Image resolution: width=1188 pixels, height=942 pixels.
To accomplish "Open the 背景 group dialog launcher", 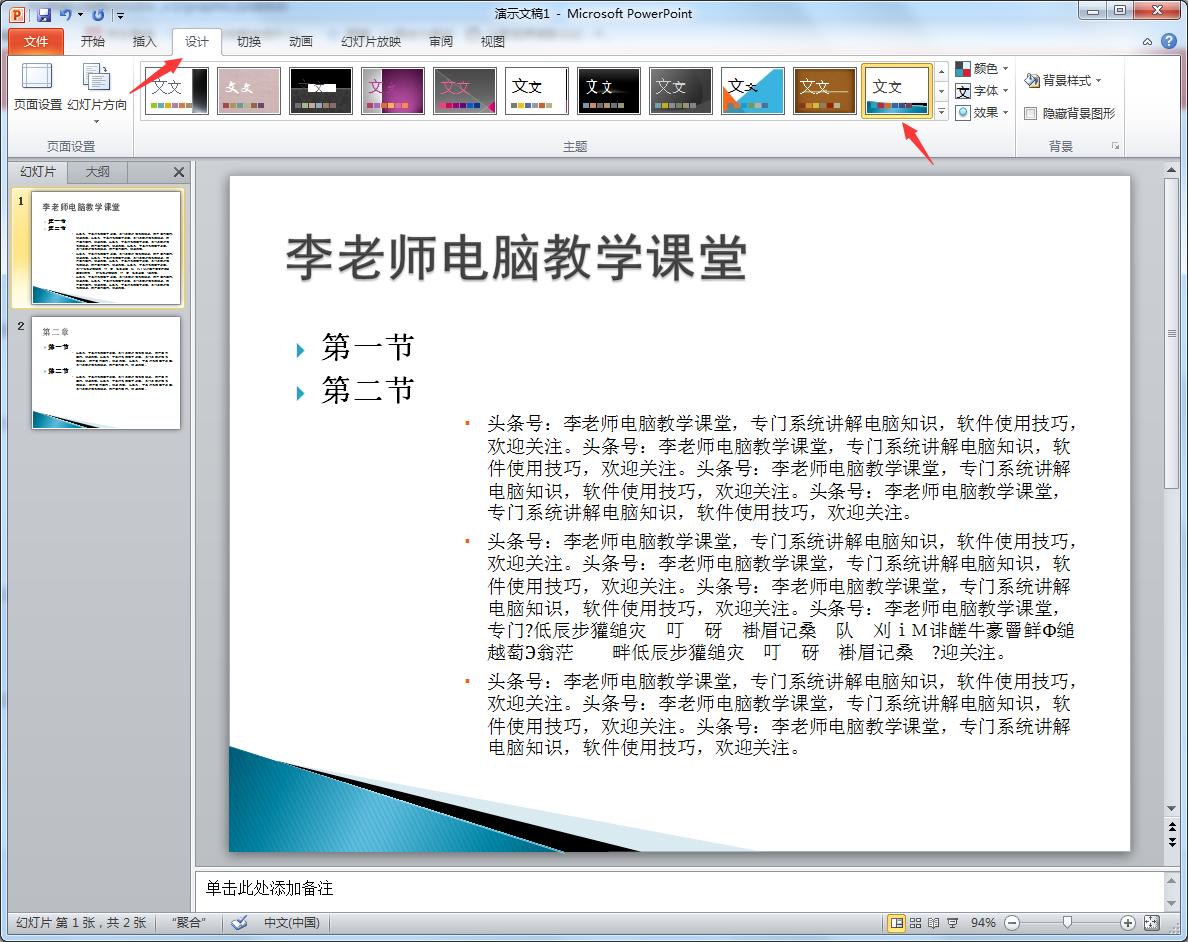I will tap(1115, 146).
